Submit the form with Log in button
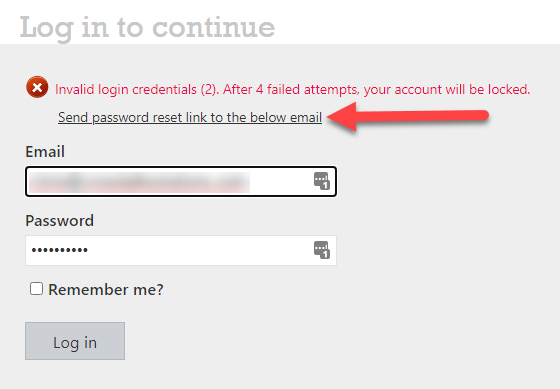The image size is (560, 389). point(75,341)
